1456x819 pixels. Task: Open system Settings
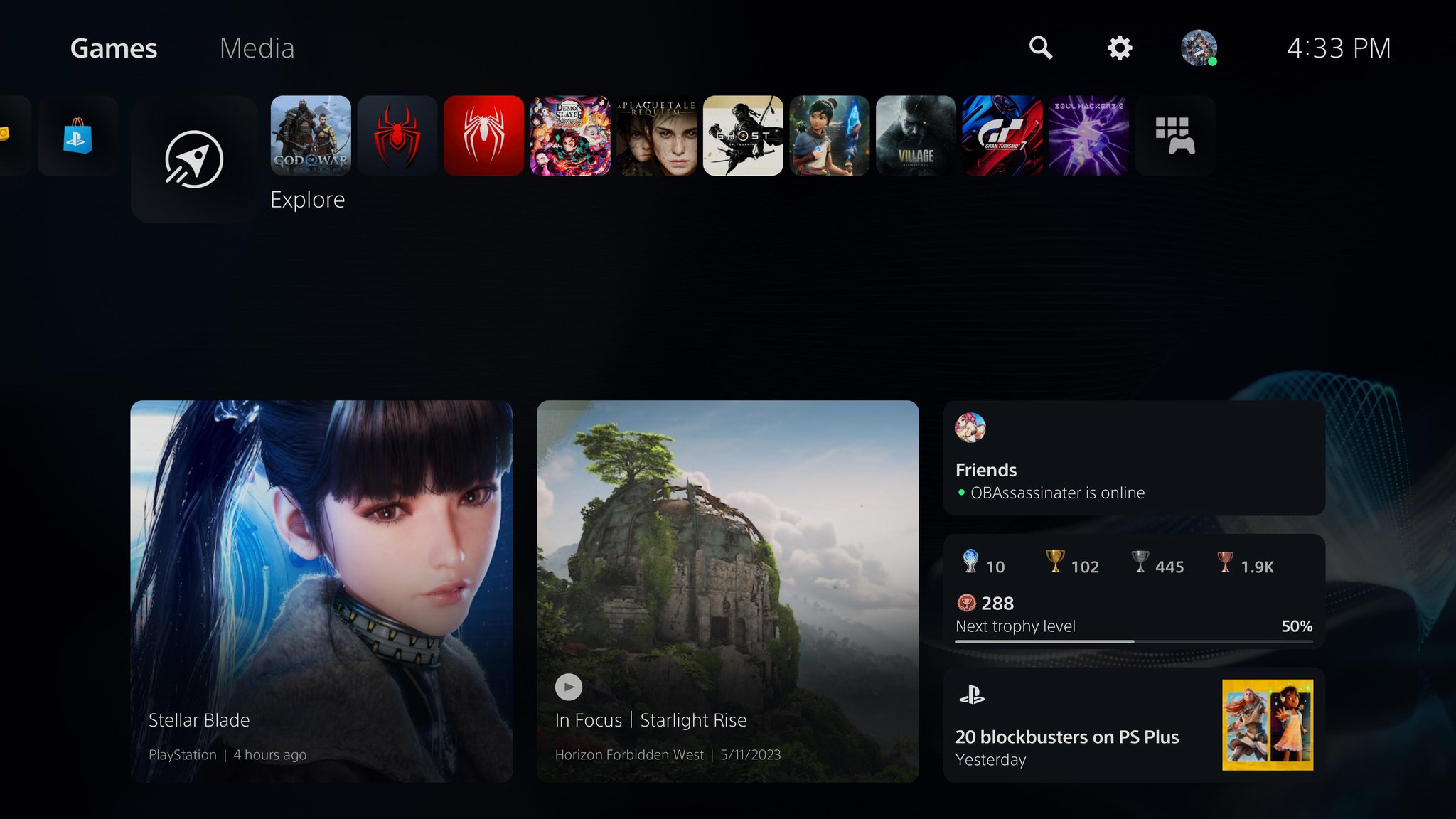point(1118,48)
